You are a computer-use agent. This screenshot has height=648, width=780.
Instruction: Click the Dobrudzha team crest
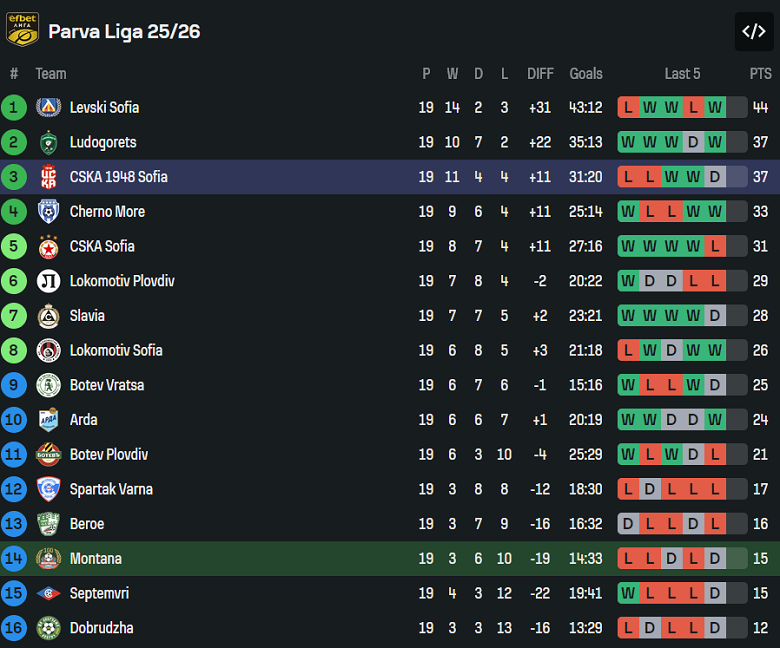pyautogui.click(x=48, y=628)
